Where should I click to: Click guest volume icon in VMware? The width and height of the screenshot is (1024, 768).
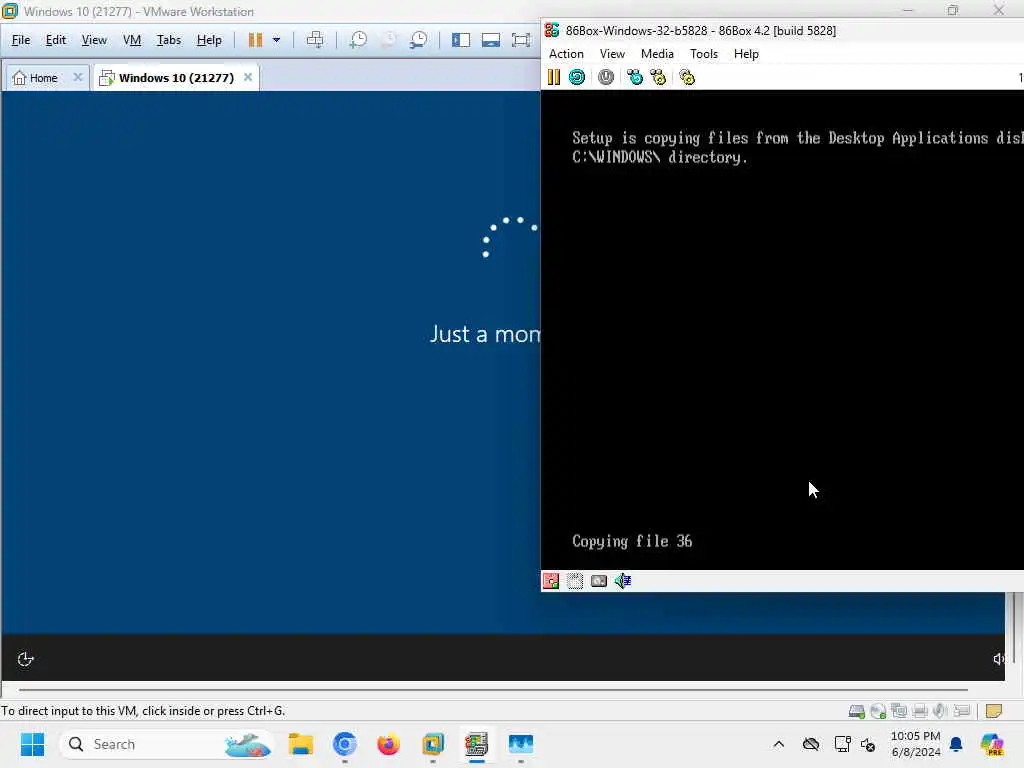tap(999, 659)
